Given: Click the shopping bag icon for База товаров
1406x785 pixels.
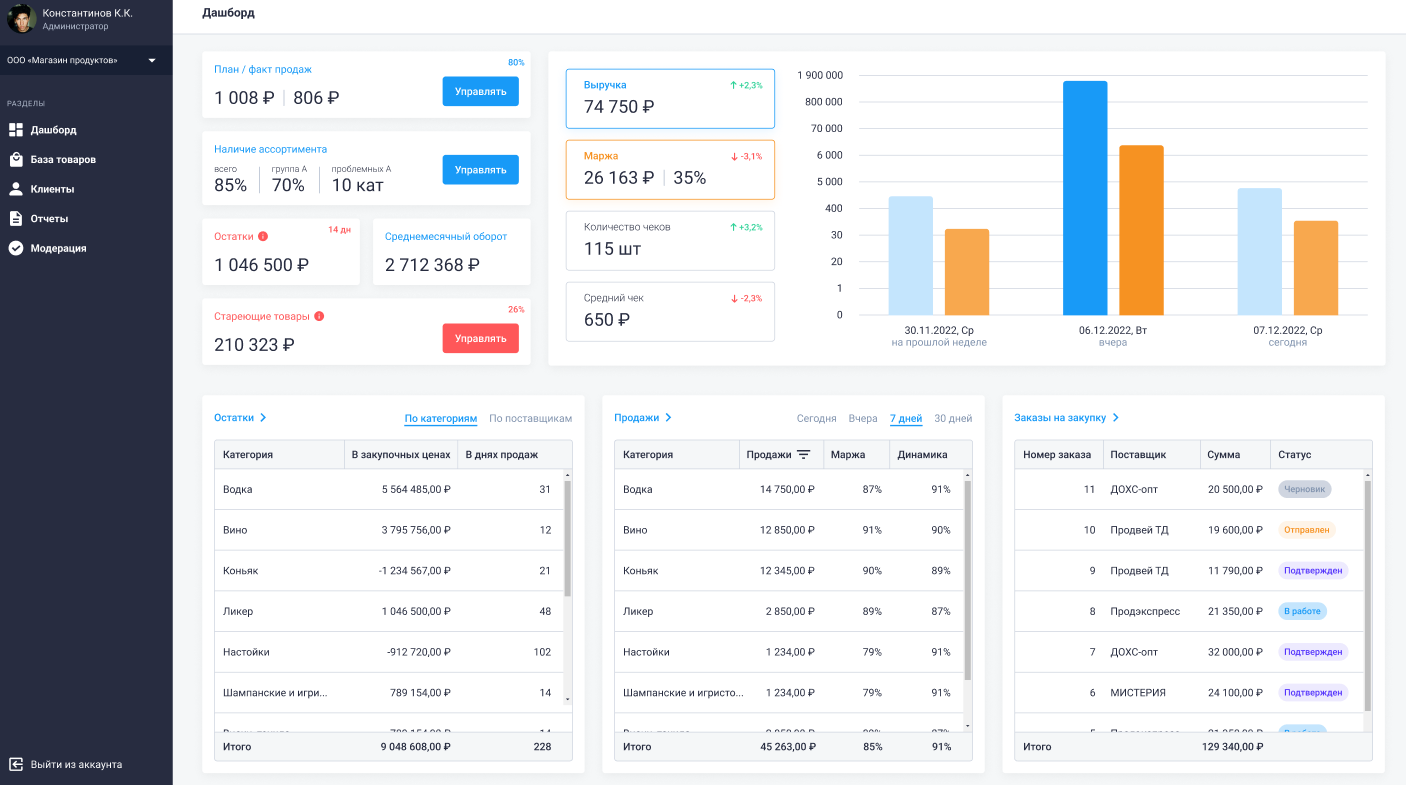Looking at the screenshot, I should 16,159.
